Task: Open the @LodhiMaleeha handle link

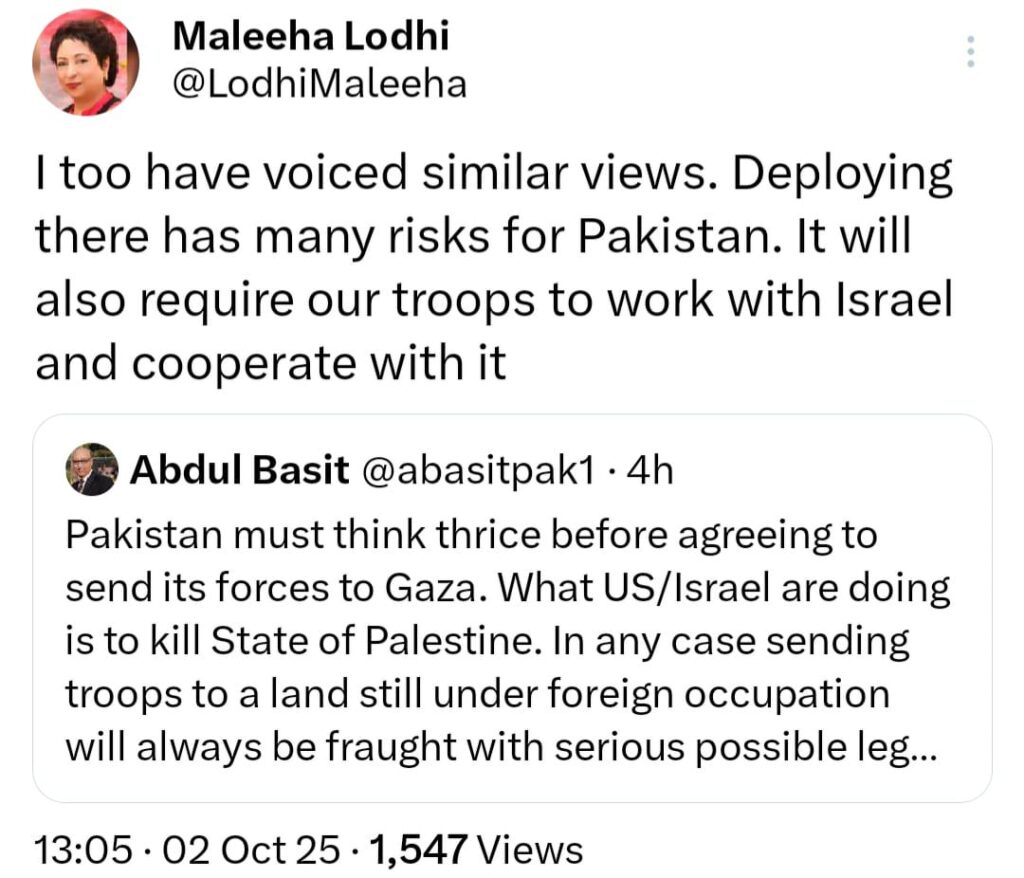Action: pyautogui.click(x=320, y=85)
